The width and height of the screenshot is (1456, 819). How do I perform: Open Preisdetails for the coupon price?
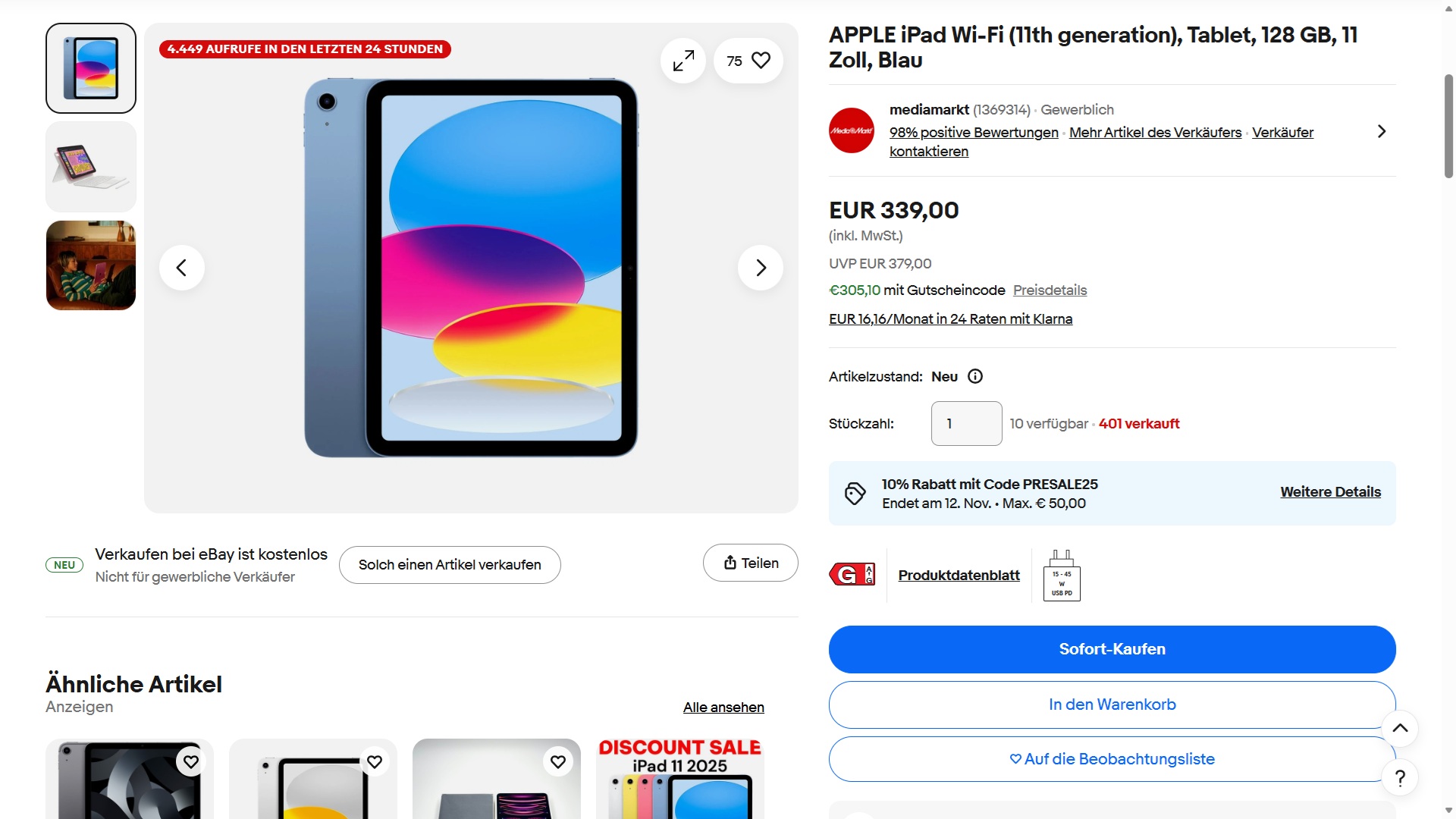coord(1050,290)
